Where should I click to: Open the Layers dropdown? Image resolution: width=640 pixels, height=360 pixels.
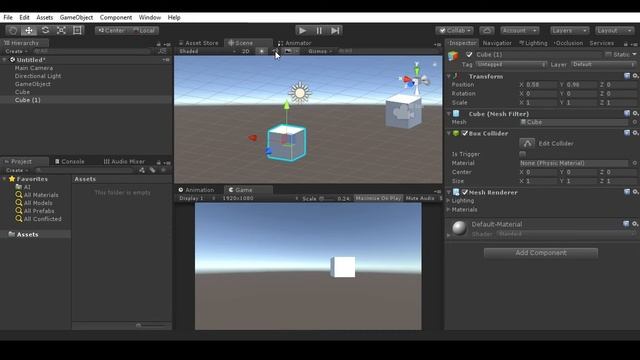pyautogui.click(x=569, y=31)
